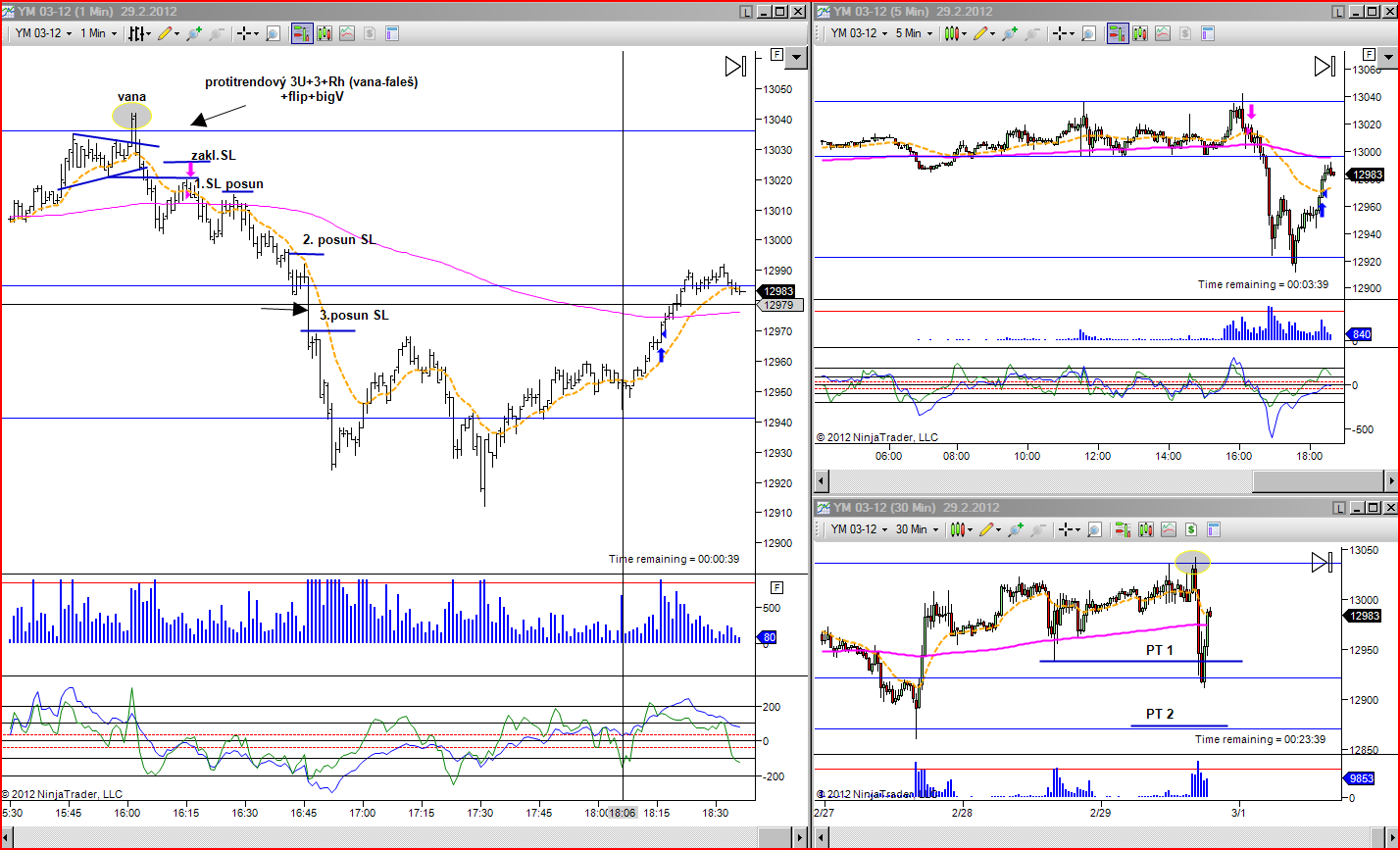Click the disabled zoom out icon in the 1 Min chart
This screenshot has height=850, width=1400.
pos(217,33)
